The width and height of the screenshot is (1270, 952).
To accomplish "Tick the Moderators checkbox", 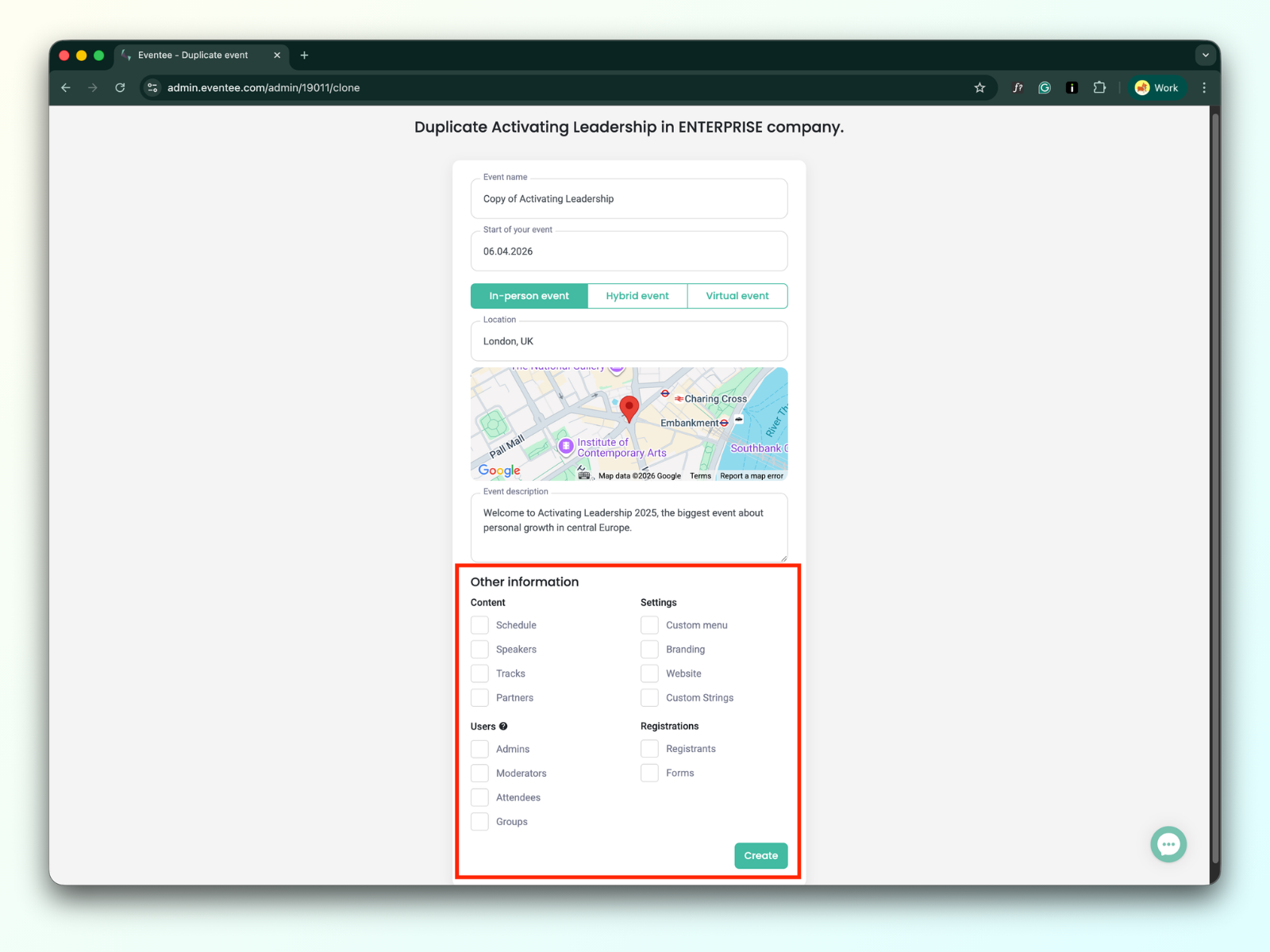I will [479, 773].
